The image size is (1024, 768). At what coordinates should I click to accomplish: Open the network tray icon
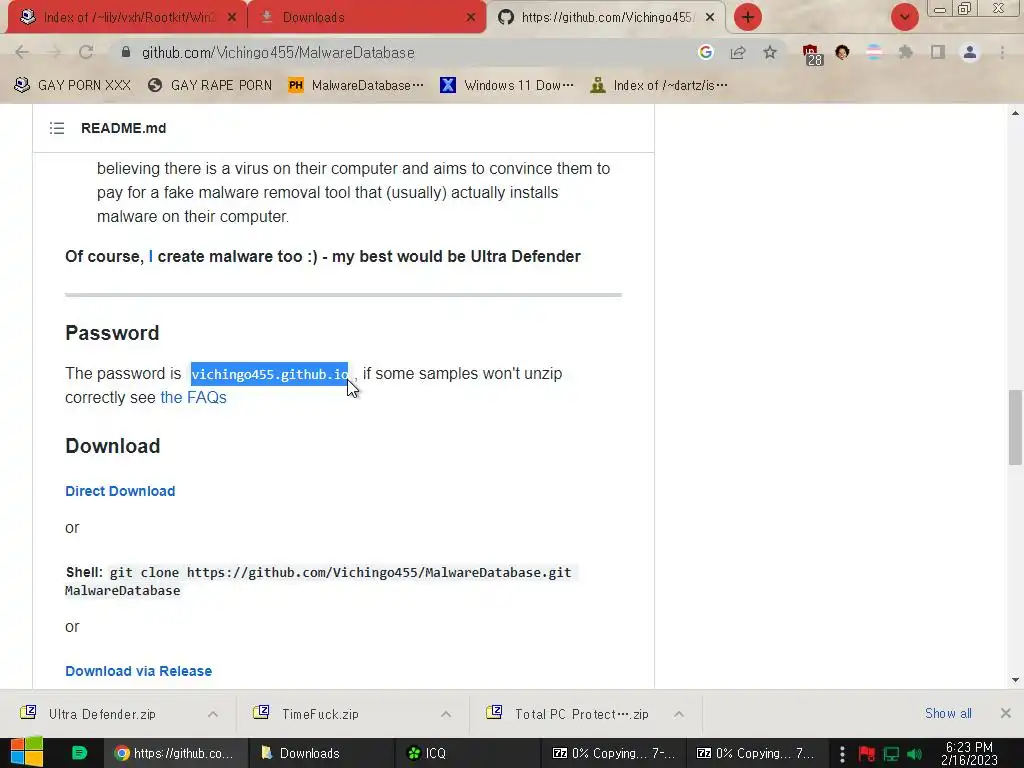891,754
